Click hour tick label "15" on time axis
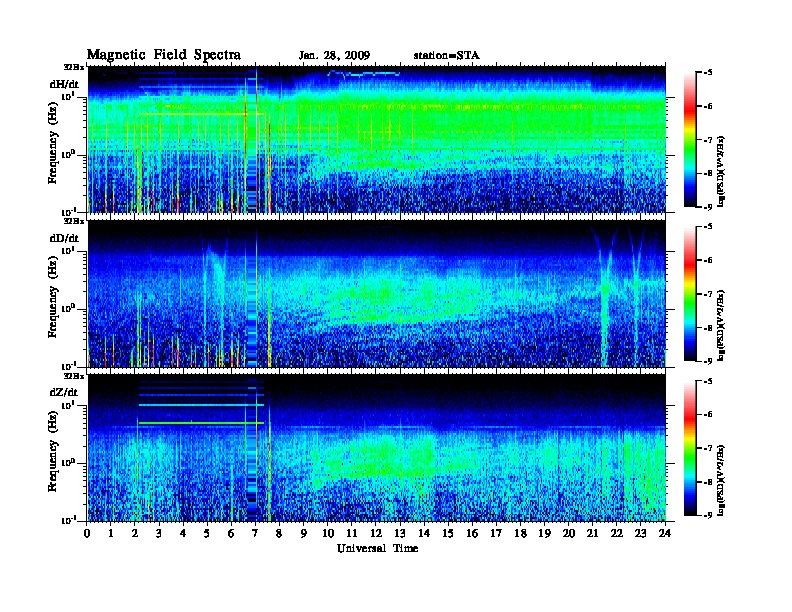The image size is (792, 612). click(448, 533)
